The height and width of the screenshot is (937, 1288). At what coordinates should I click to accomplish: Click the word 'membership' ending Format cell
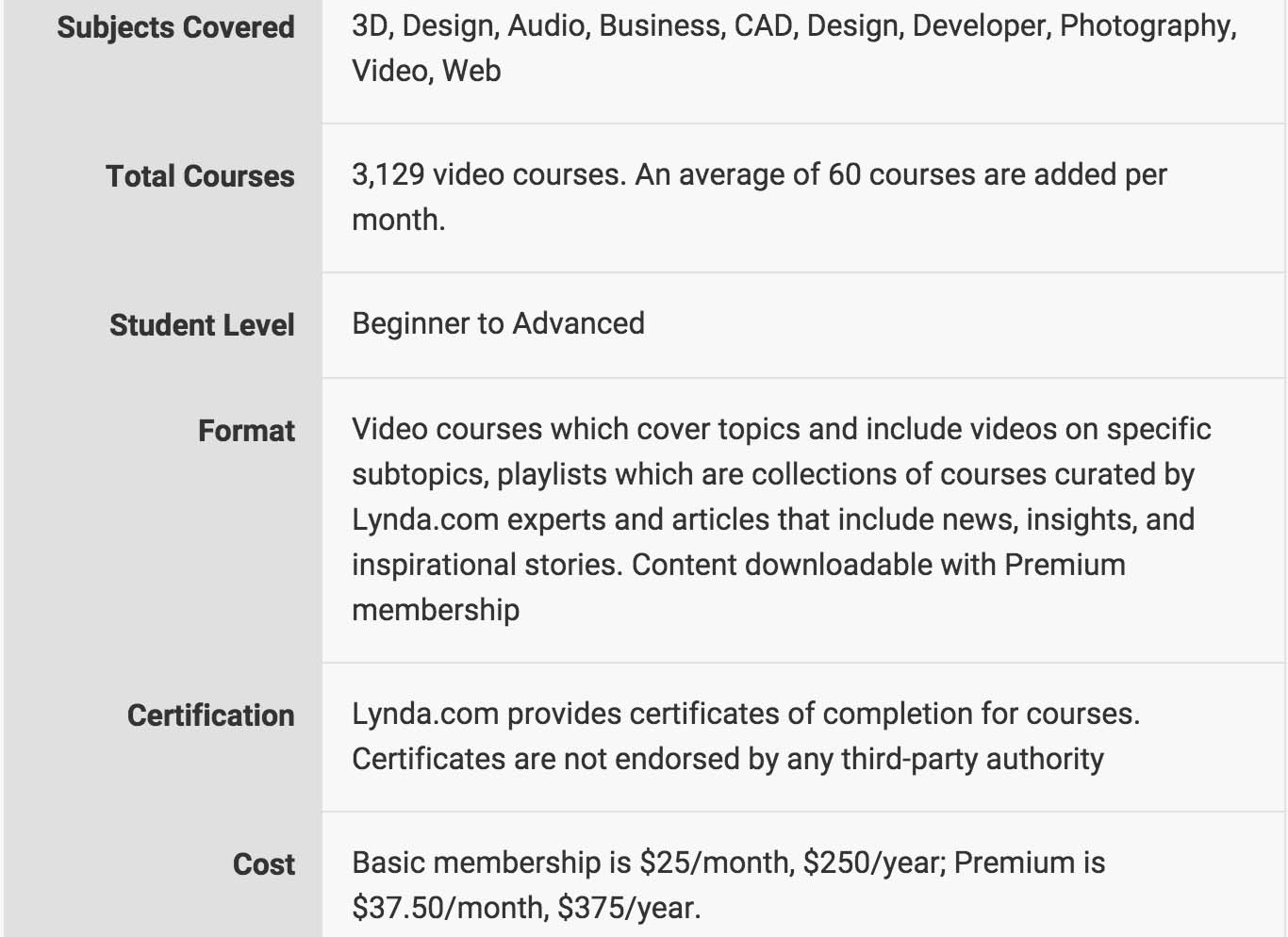coord(436,610)
